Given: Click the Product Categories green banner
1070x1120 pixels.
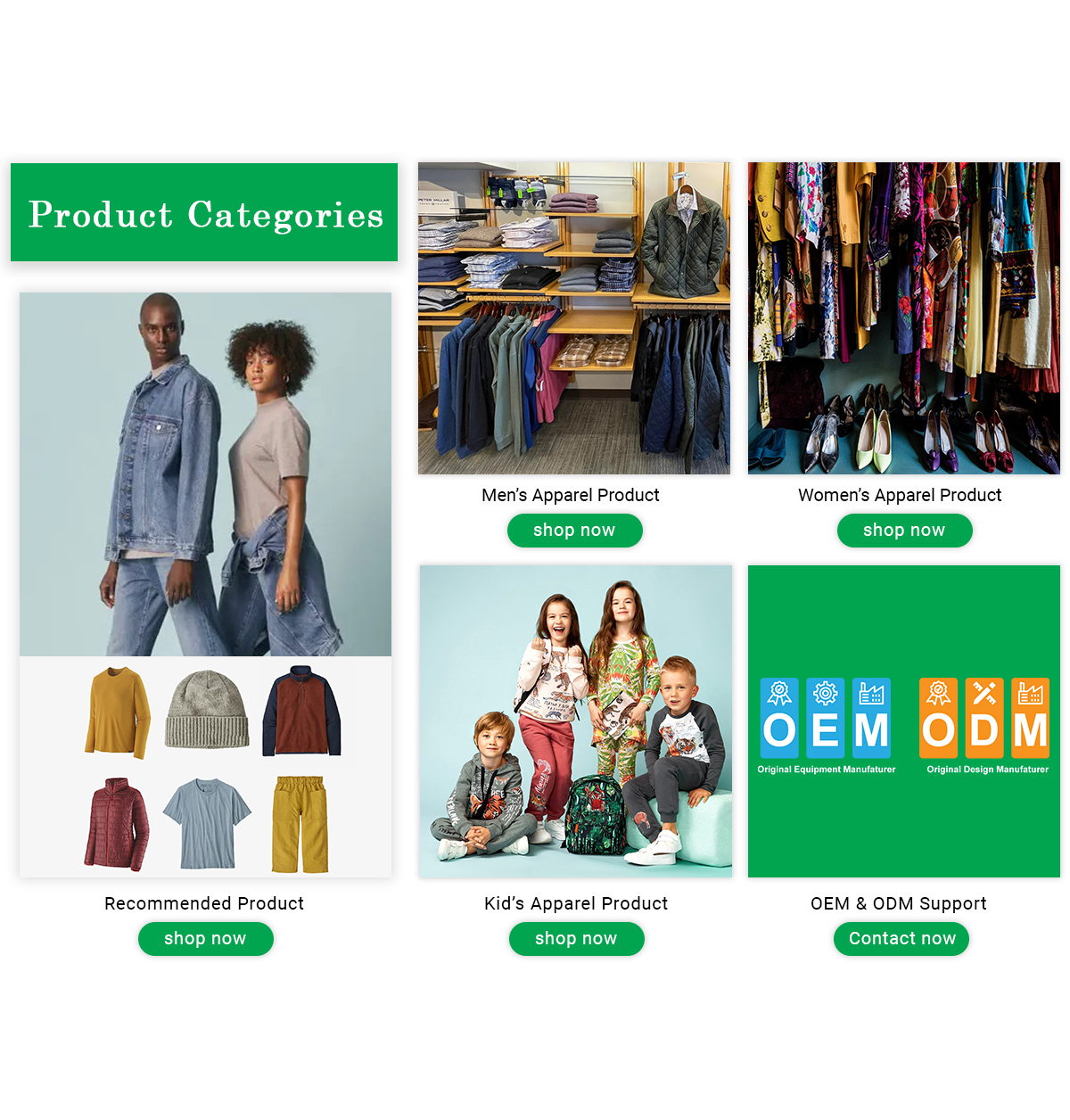Looking at the screenshot, I should tap(204, 212).
